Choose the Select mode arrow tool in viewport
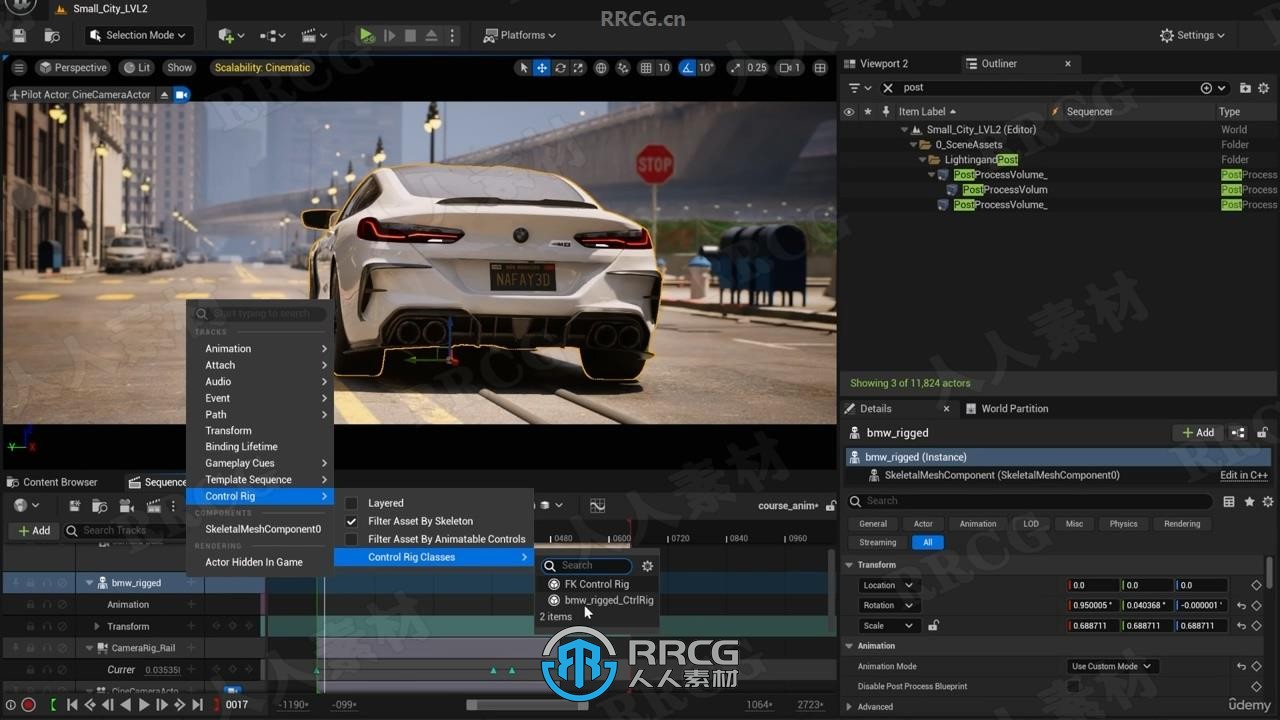1280x720 pixels. [x=523, y=68]
